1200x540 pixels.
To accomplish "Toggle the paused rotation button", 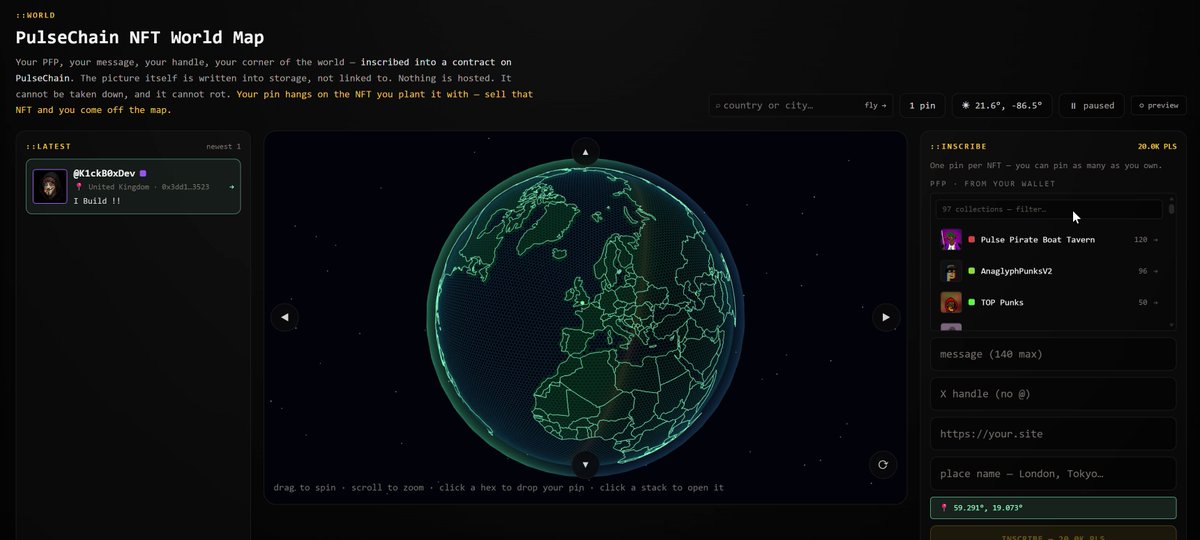I will click(x=1091, y=105).
